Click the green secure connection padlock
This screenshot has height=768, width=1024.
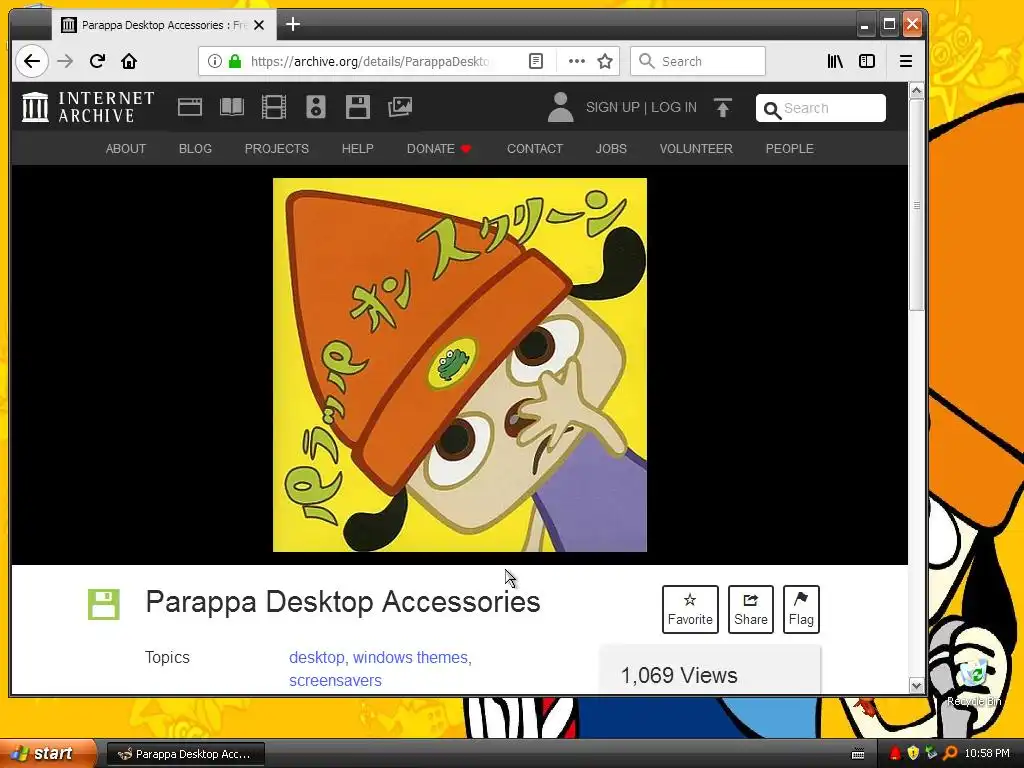tap(234, 61)
